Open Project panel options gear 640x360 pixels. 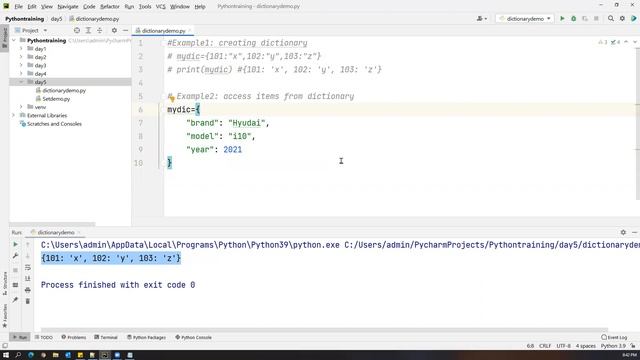pos(114,31)
